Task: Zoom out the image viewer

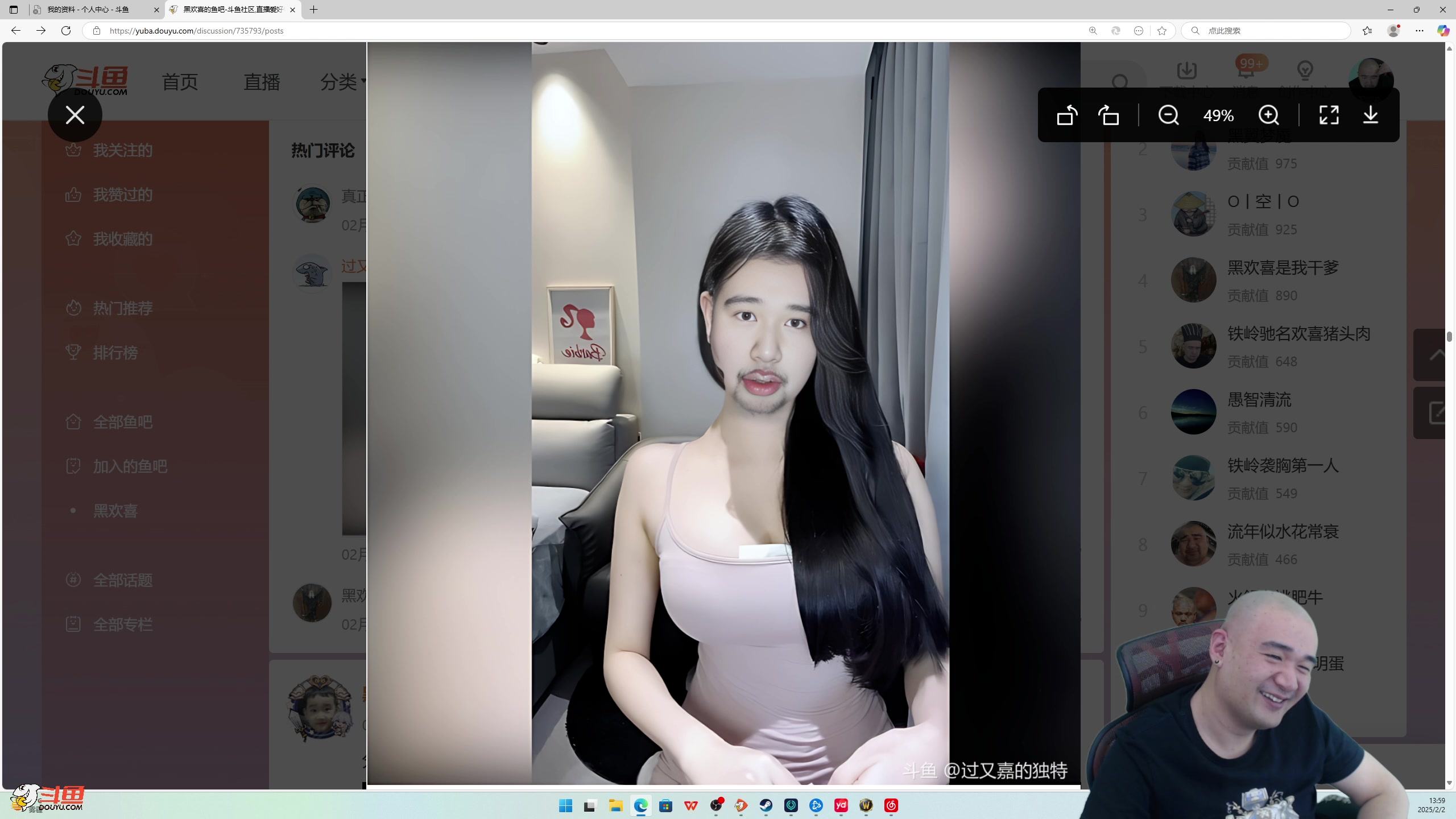Action: tap(1168, 115)
